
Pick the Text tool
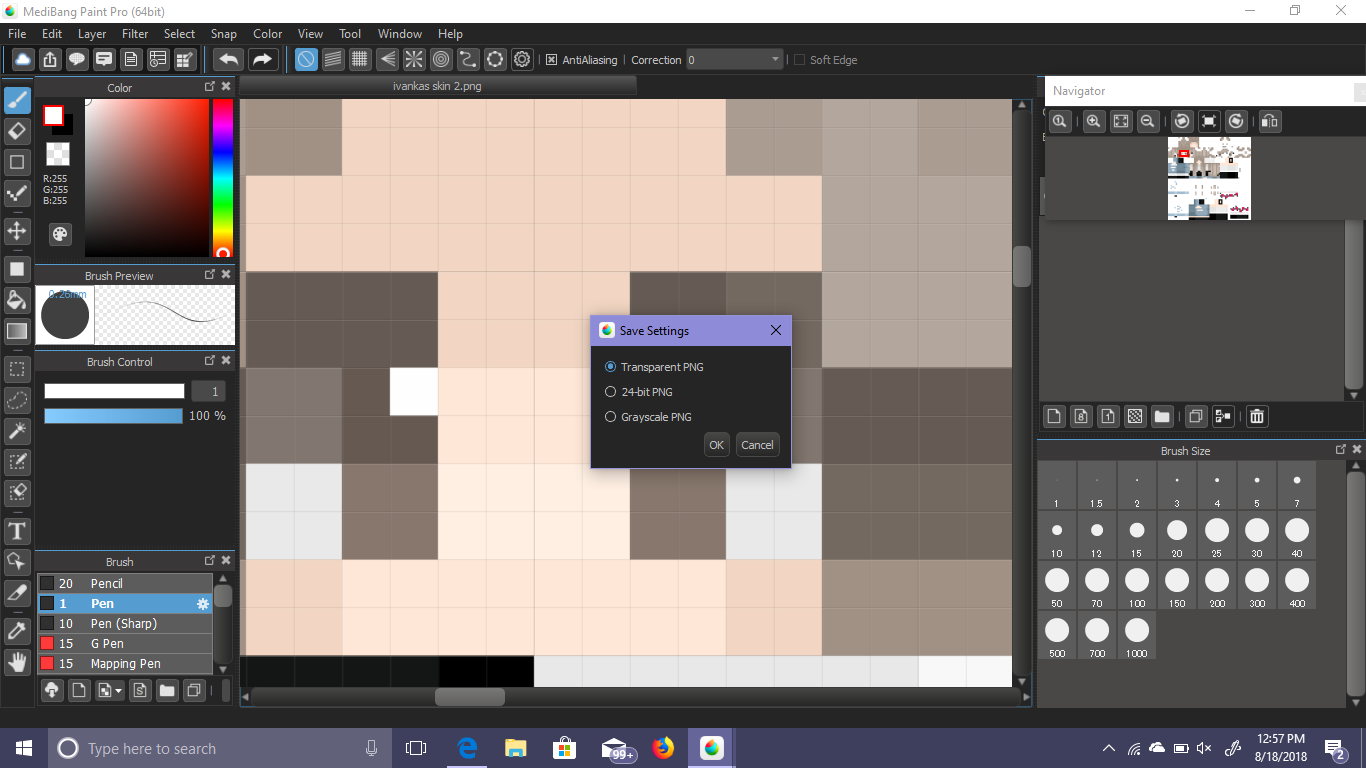17,530
